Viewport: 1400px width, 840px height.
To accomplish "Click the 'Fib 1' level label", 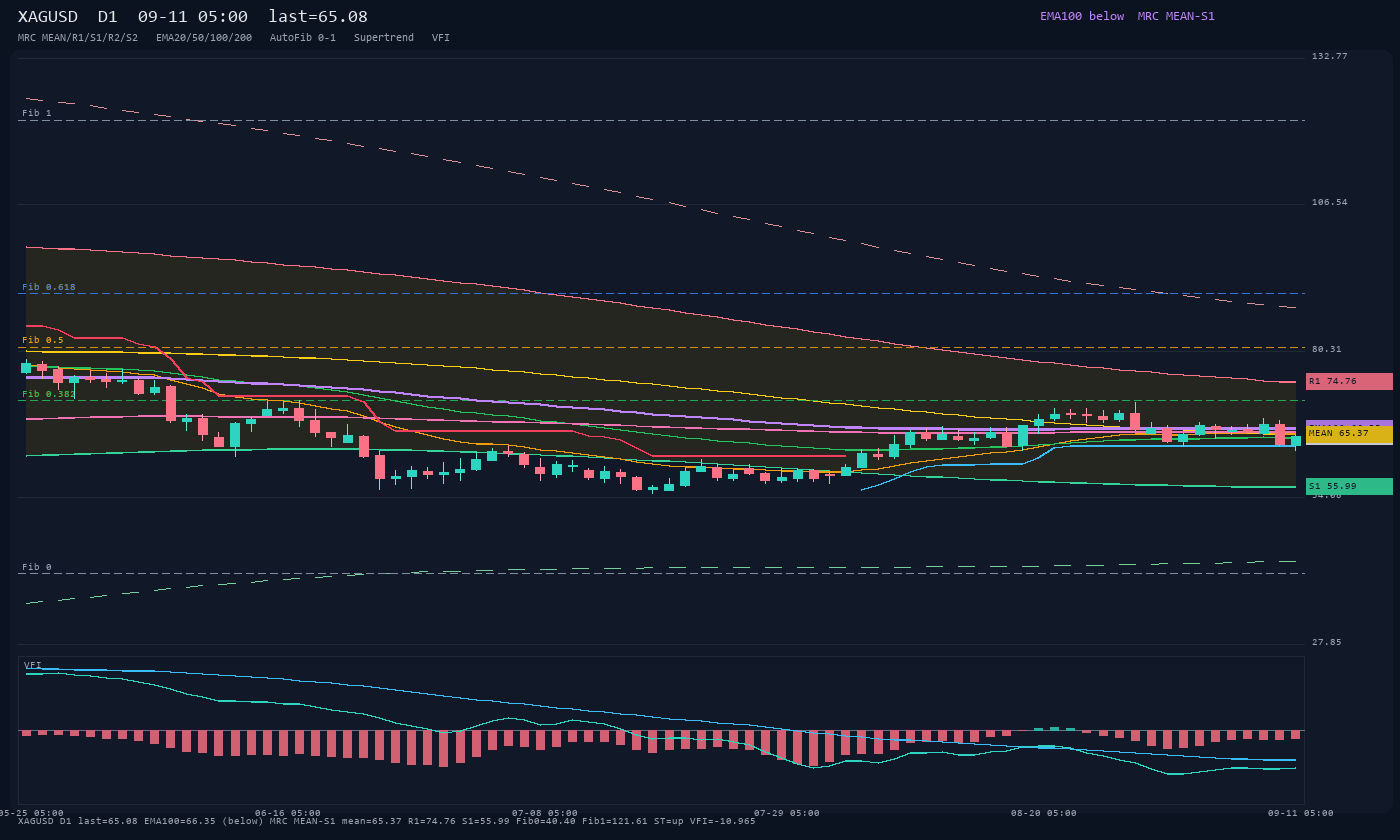I will click(37, 113).
